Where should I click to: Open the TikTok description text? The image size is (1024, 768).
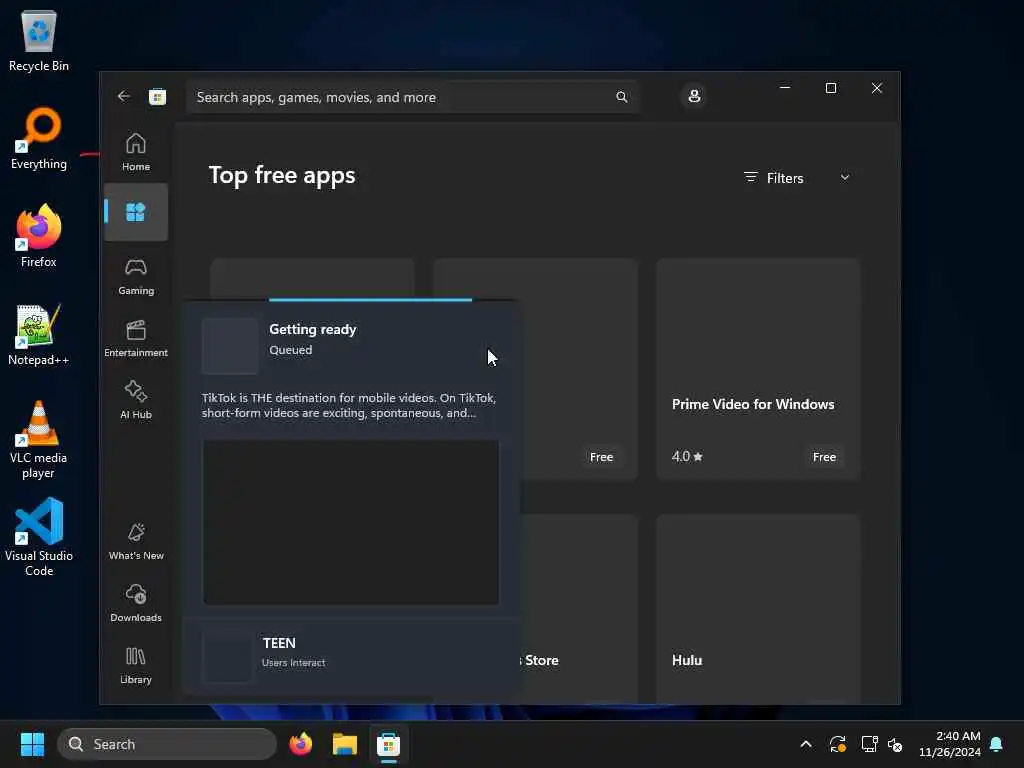[349, 406]
